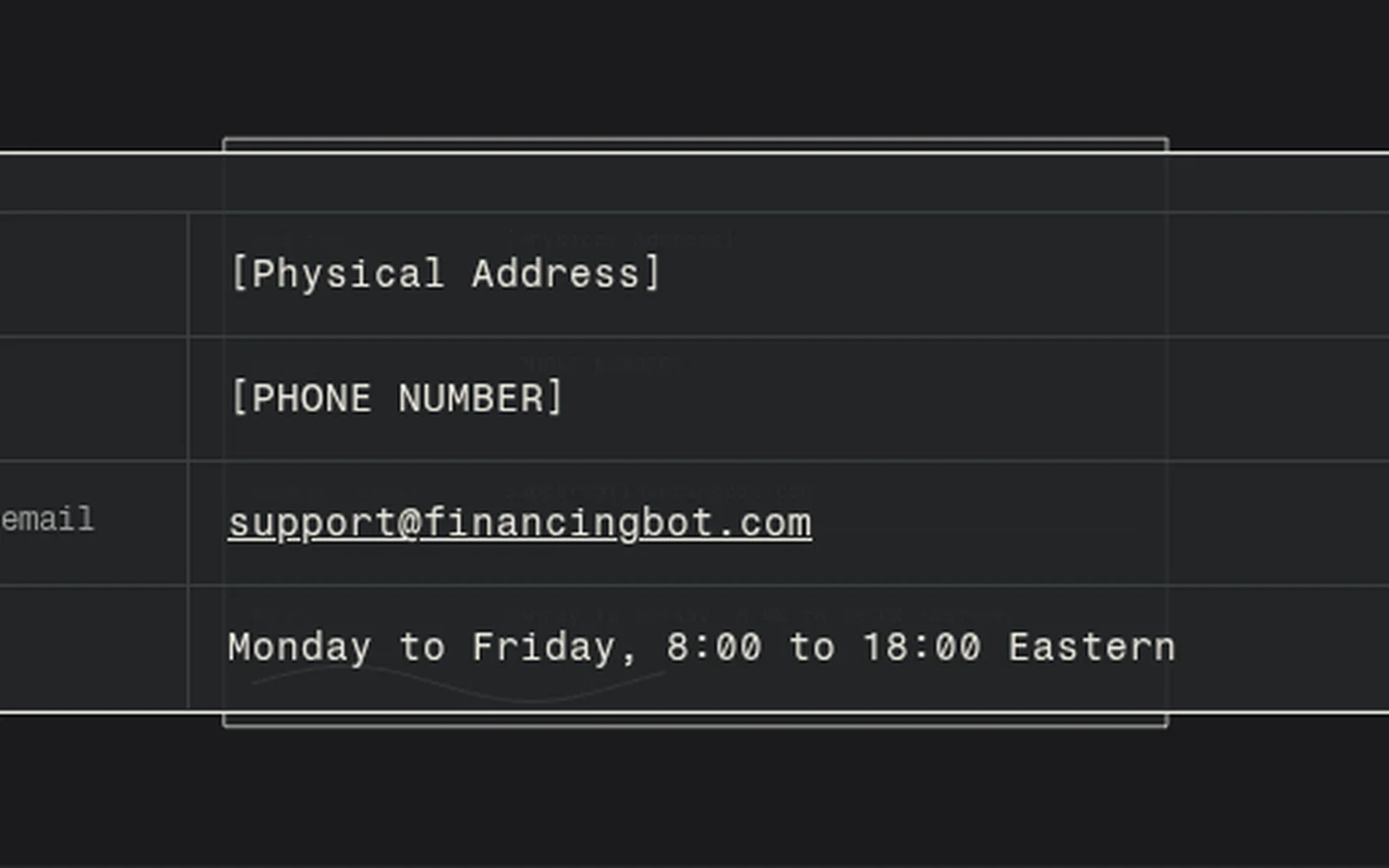Click the [Physical Address] placeholder text
The height and width of the screenshot is (868, 1389).
(x=446, y=273)
